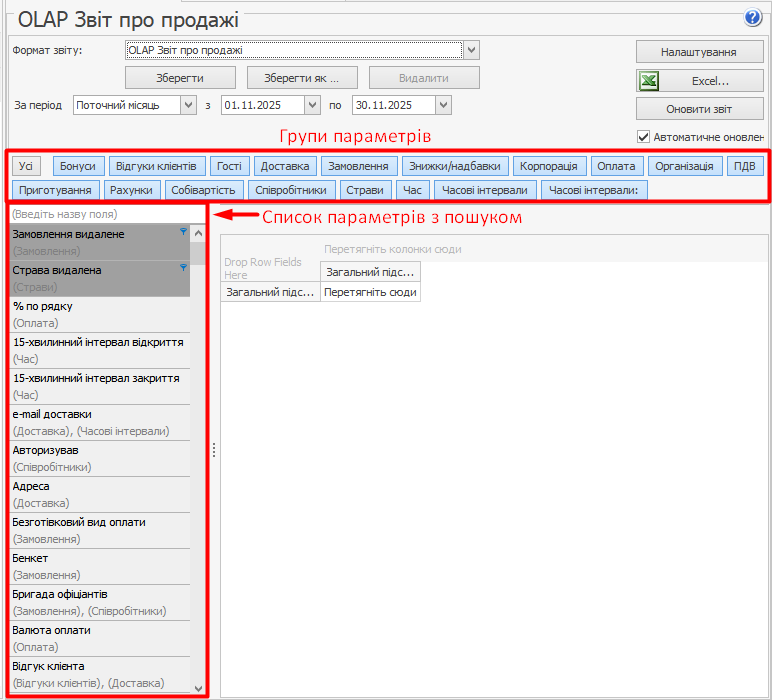This screenshot has width=772, height=700.
Task: Click the parameter list scroll down arrow
Action: (x=198, y=687)
